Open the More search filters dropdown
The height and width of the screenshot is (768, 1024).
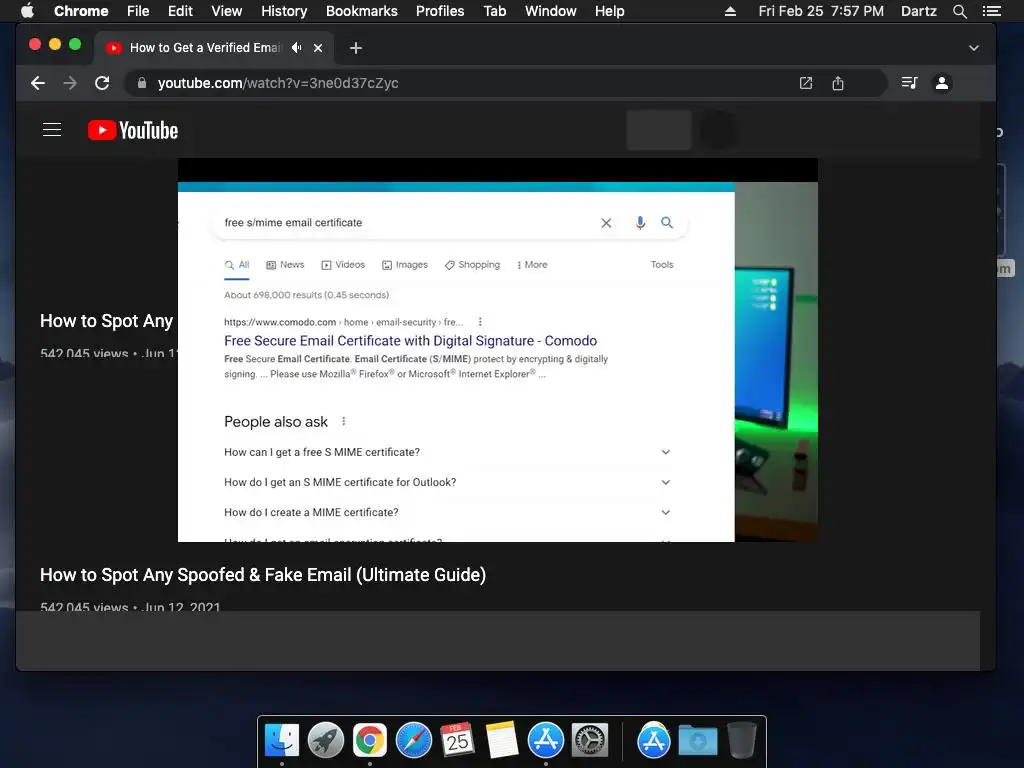532,264
